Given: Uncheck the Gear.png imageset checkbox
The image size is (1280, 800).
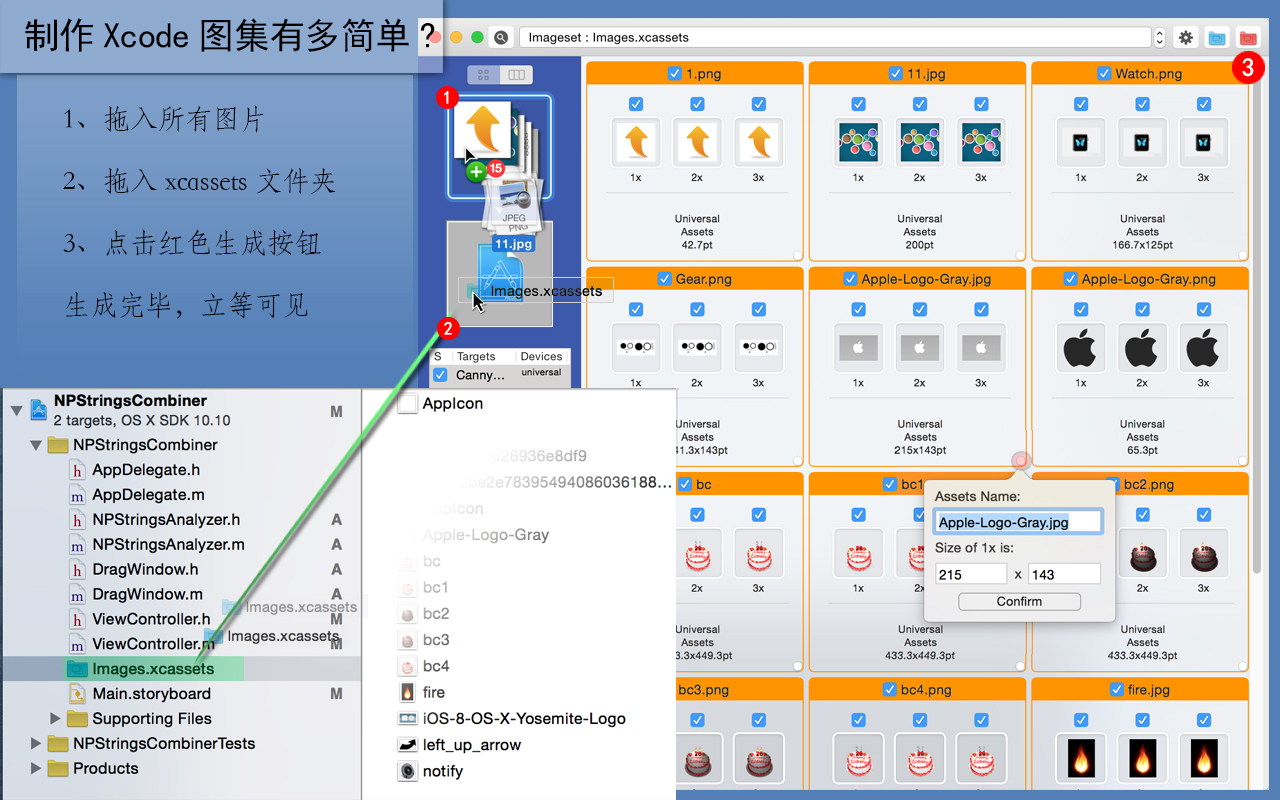Looking at the screenshot, I should [x=665, y=279].
